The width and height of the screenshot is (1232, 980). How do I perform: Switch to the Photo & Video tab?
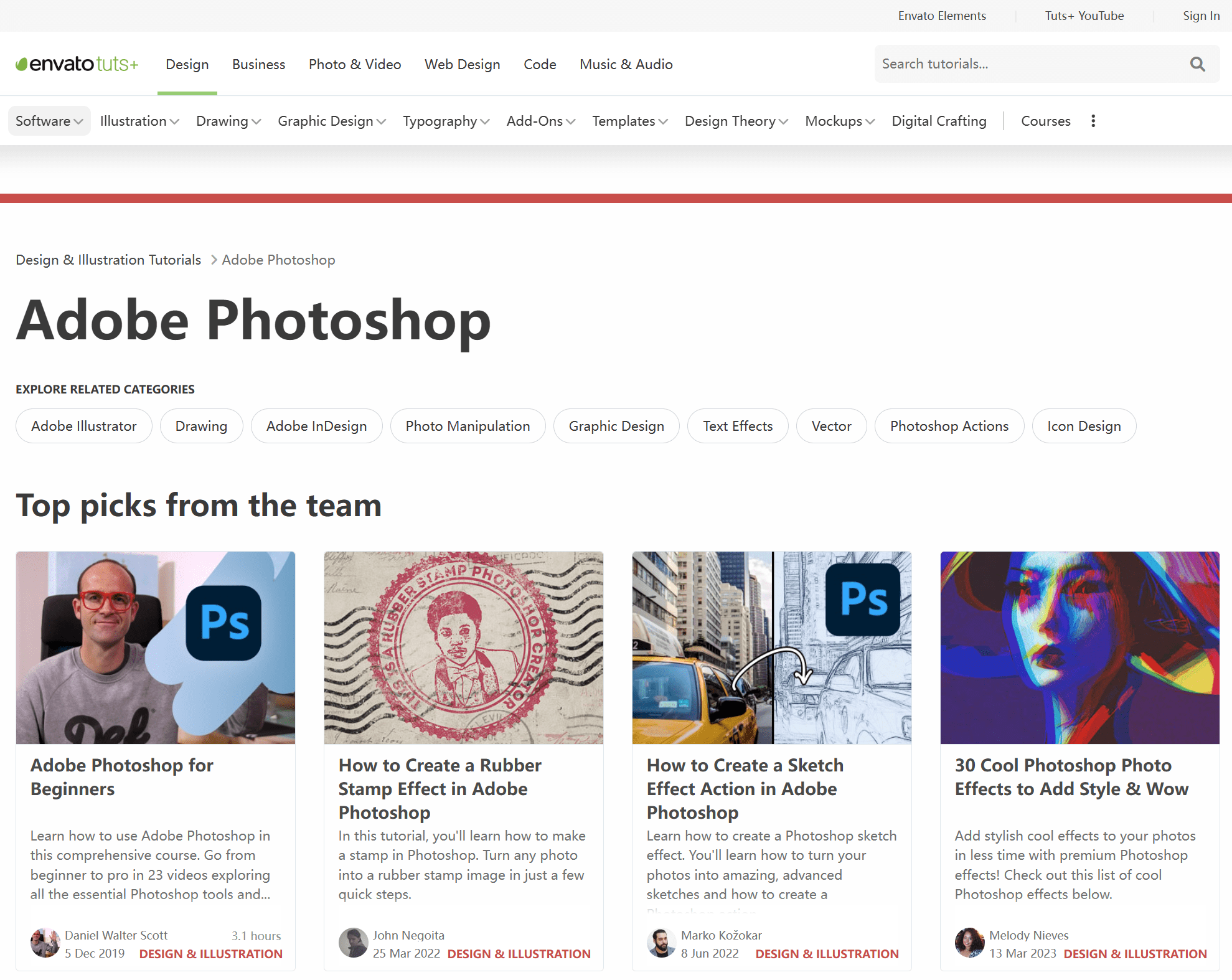point(355,64)
